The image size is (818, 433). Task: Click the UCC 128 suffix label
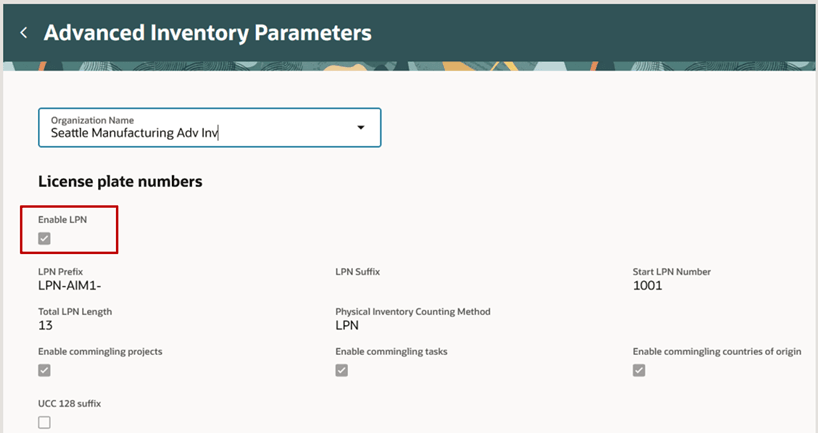(69, 403)
